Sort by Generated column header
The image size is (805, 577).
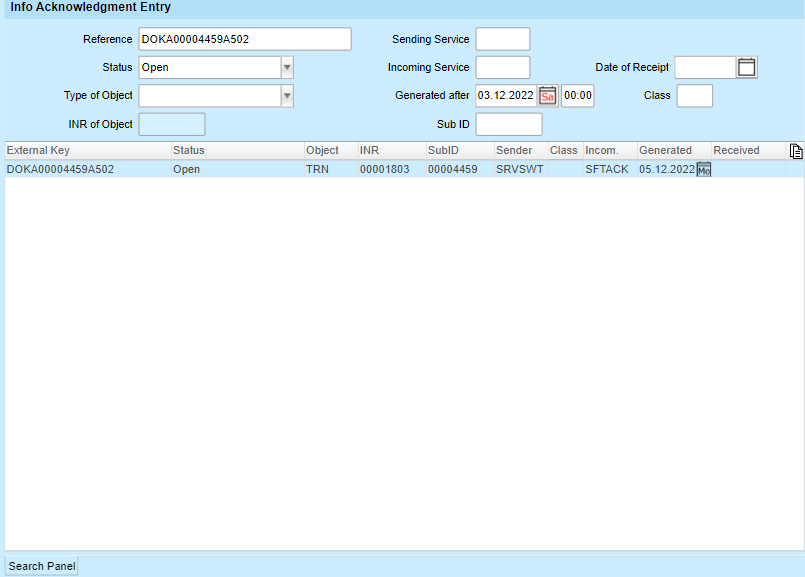(673, 151)
